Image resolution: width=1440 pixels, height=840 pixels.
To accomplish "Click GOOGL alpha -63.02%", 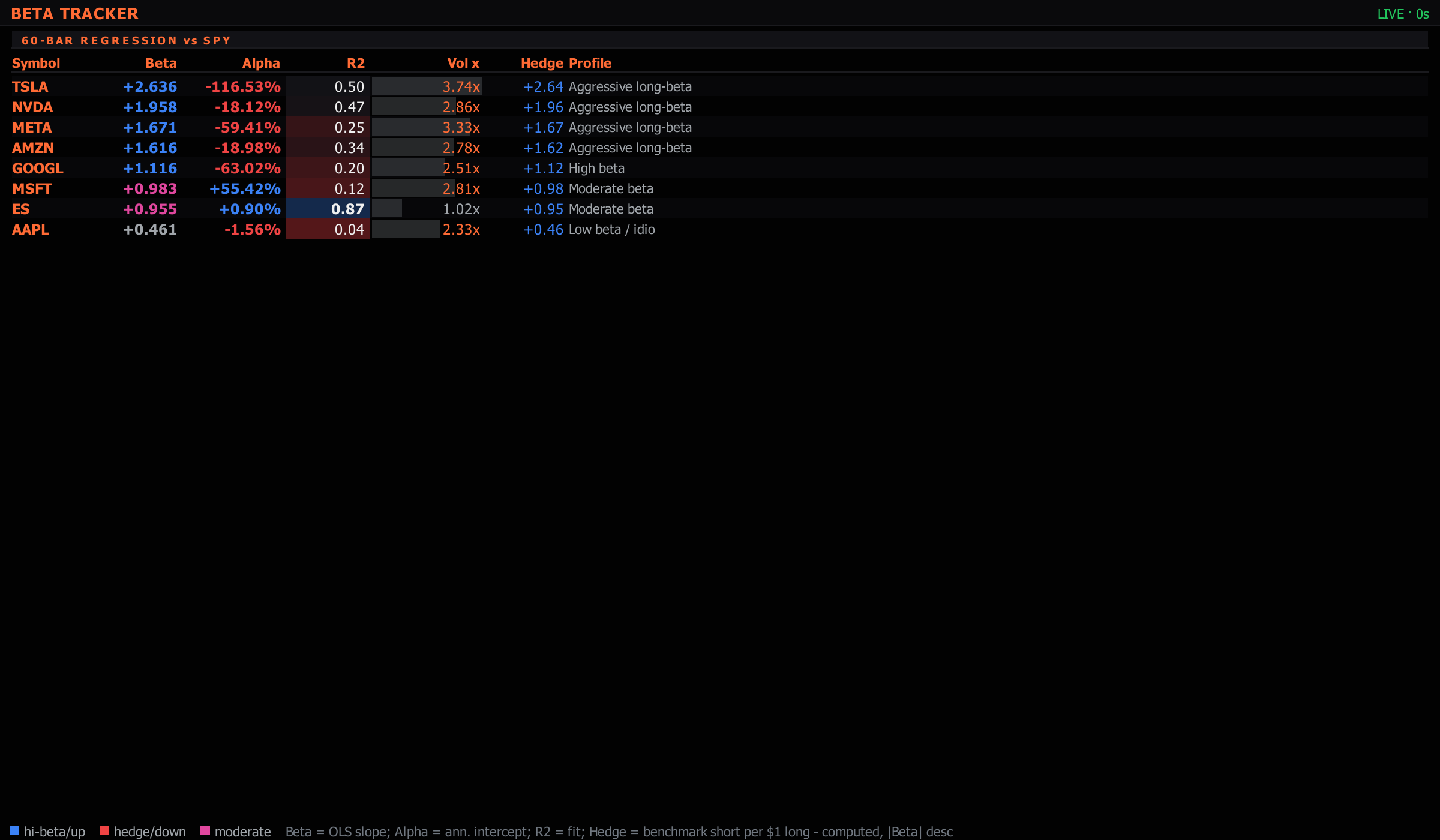I will [x=248, y=168].
